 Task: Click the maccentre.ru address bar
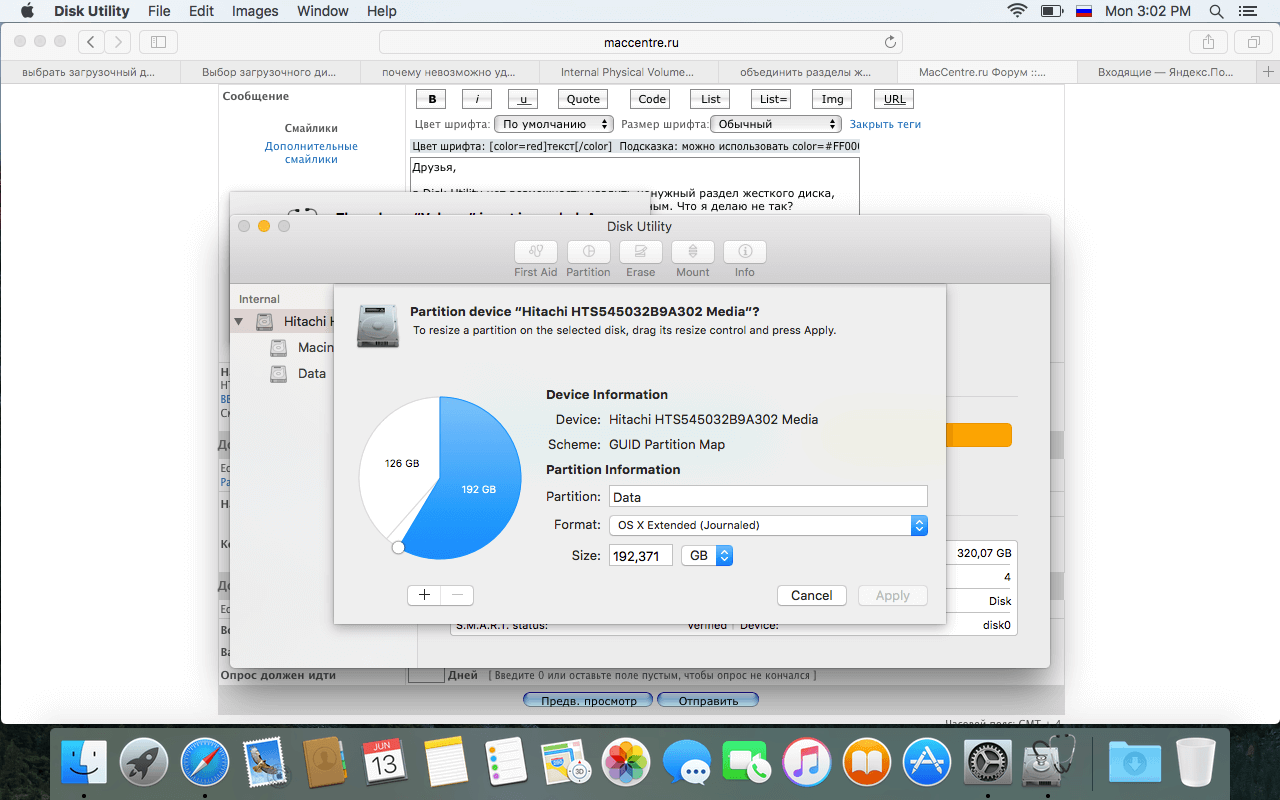pos(641,42)
